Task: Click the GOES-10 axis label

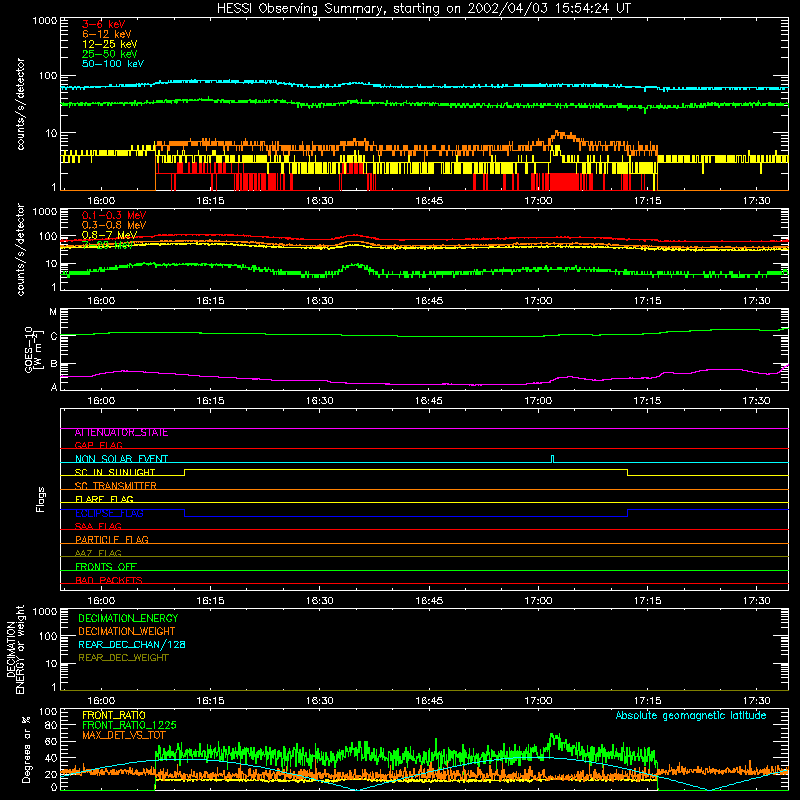Action: point(32,349)
